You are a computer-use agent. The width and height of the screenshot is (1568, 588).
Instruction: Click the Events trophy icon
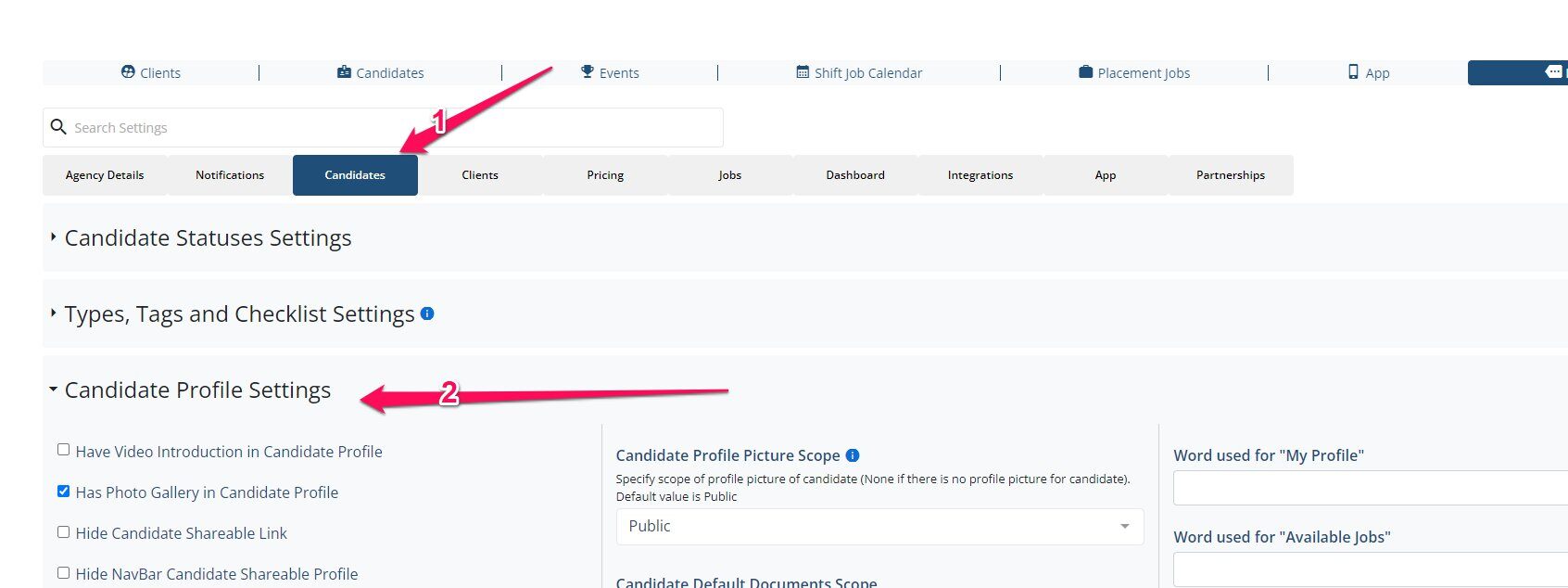[x=586, y=71]
